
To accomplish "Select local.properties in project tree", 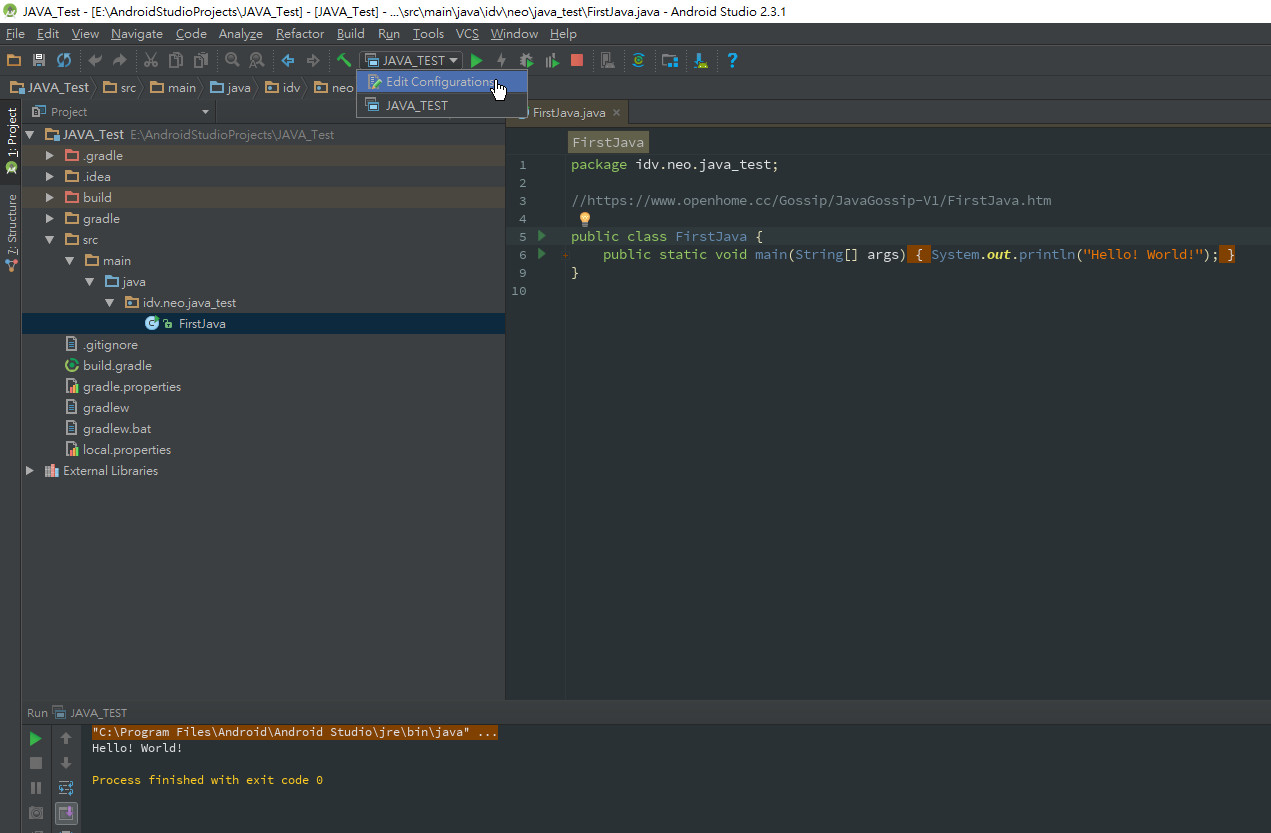I will click(127, 450).
